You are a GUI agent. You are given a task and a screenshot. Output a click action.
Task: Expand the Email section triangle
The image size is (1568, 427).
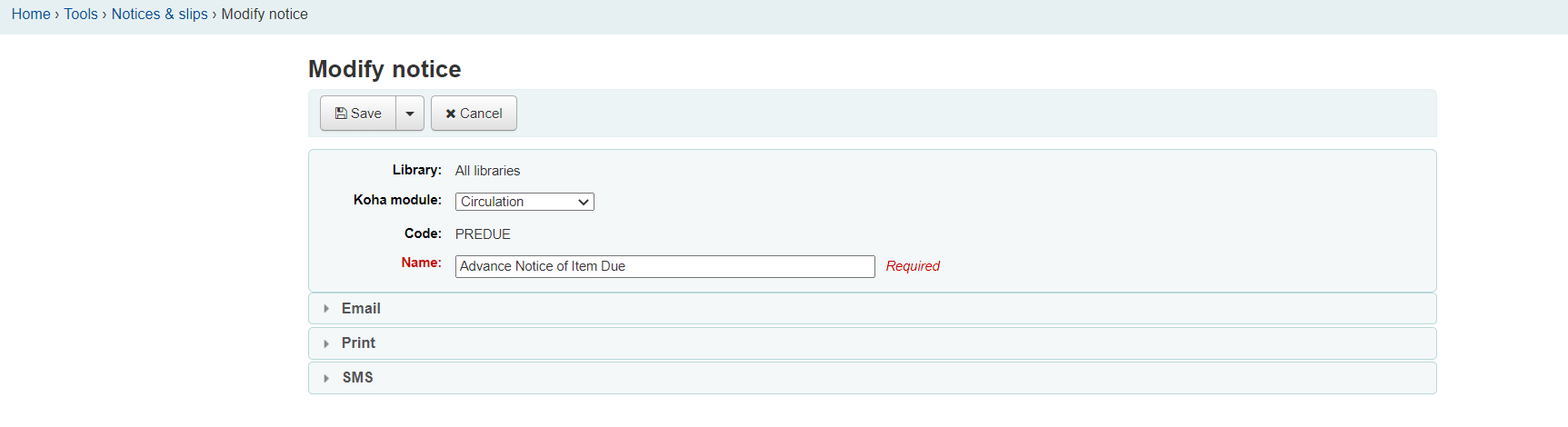[326, 309]
